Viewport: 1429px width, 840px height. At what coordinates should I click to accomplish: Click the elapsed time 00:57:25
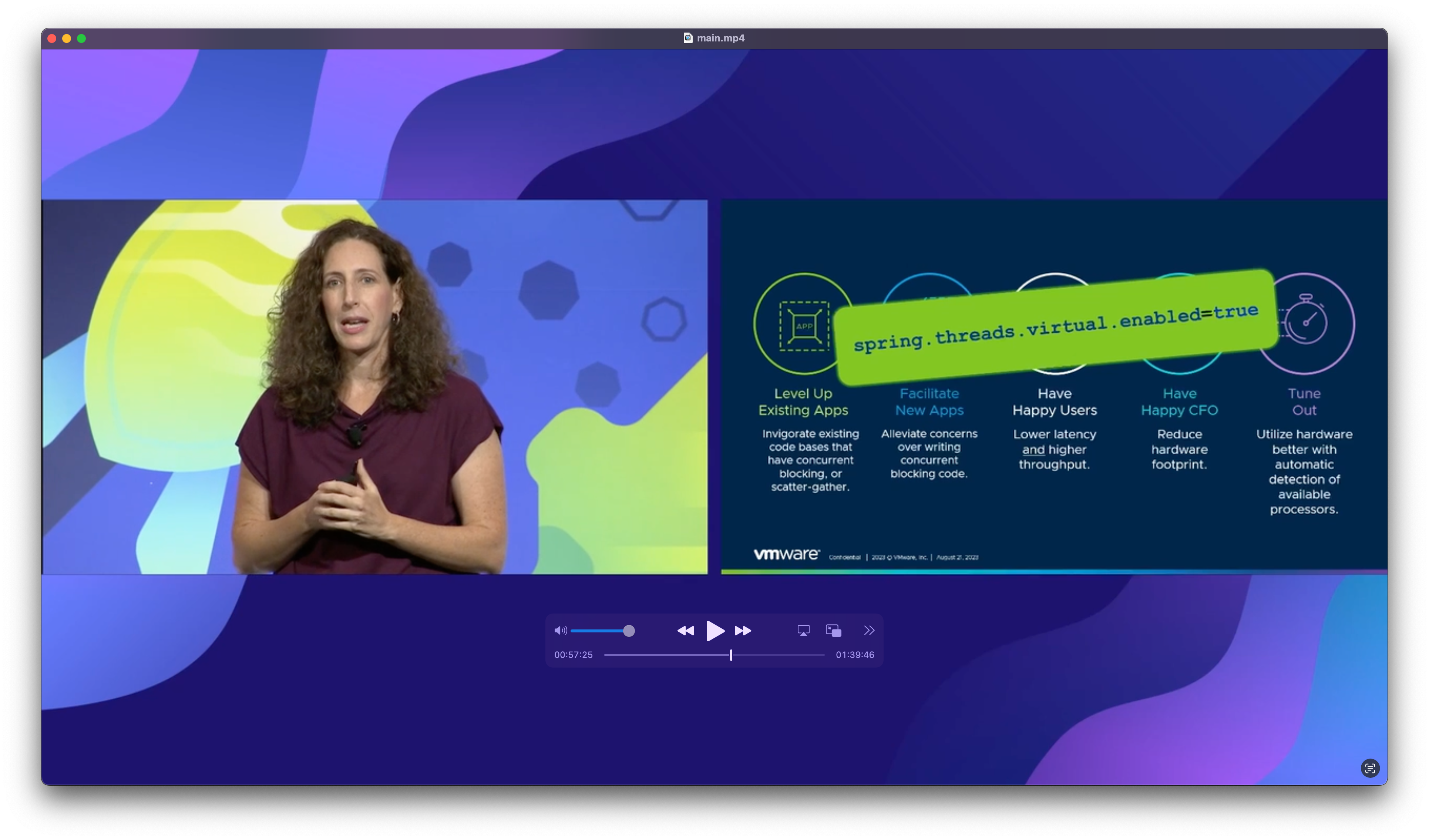click(x=574, y=655)
